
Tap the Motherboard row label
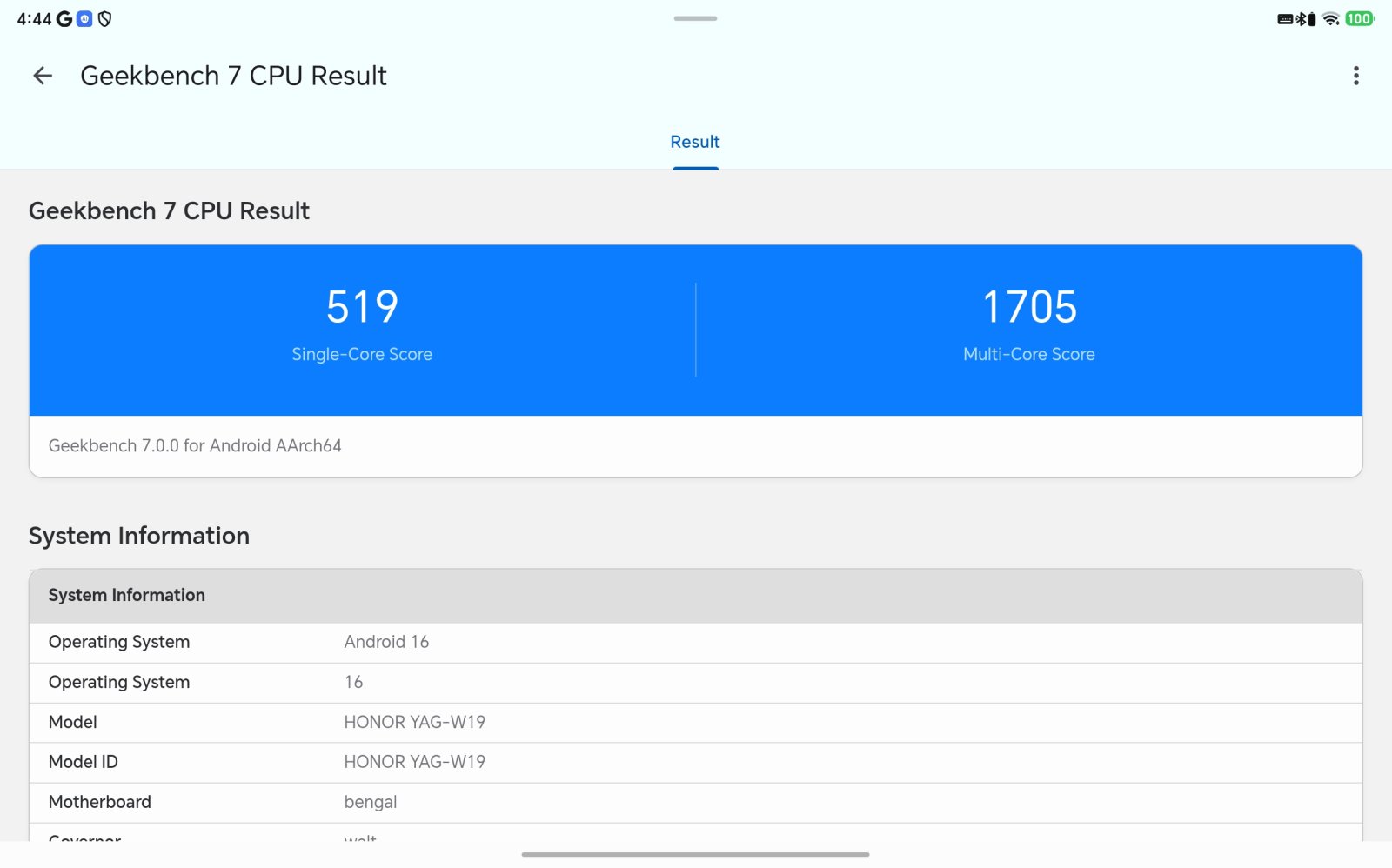coord(100,802)
